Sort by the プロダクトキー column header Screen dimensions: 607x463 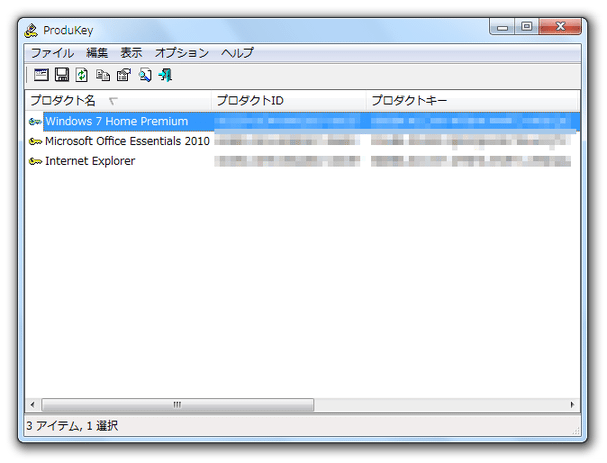(x=472, y=101)
